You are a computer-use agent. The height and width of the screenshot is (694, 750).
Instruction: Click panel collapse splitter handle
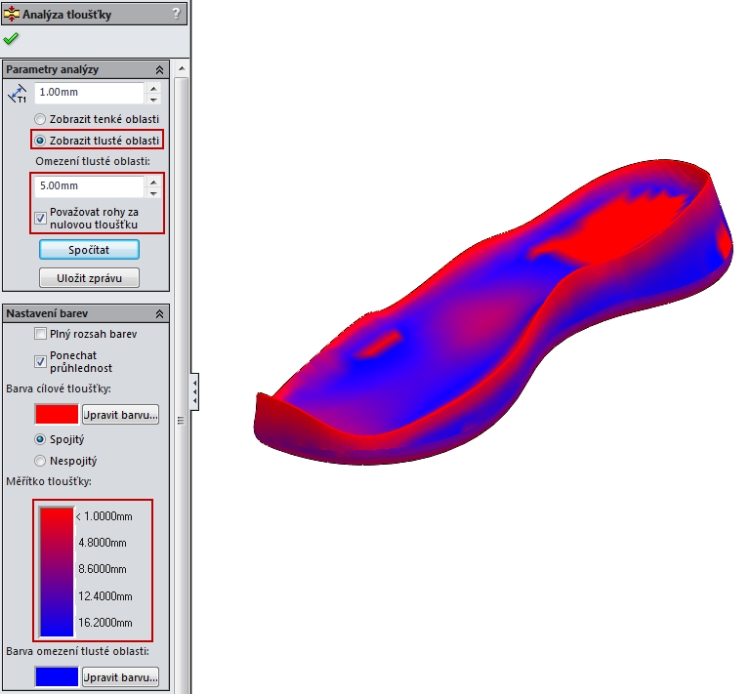(194, 392)
